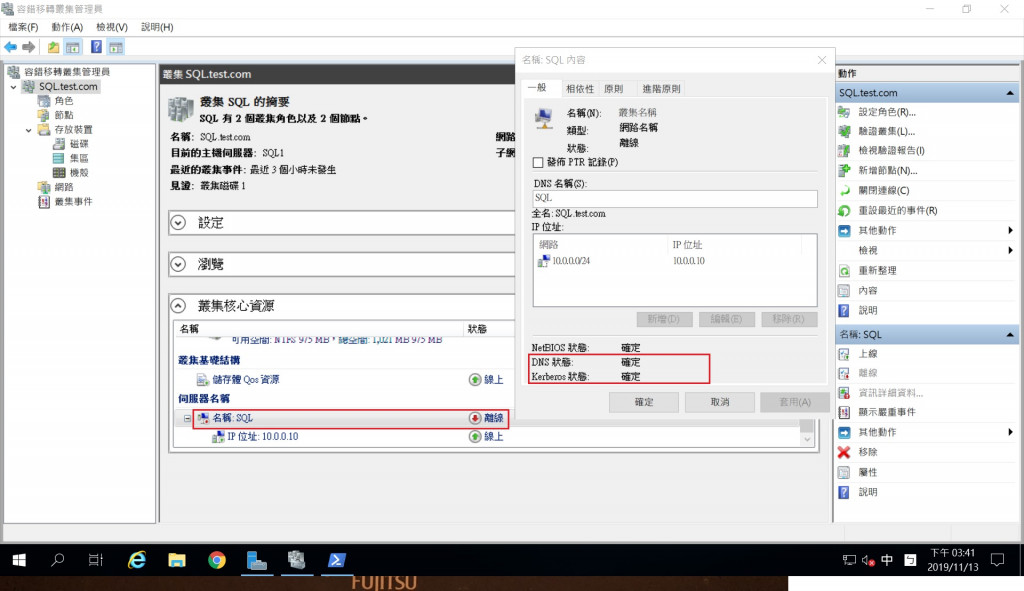This screenshot has width=1024, height=591.
Task: Expand the 檢視 submenu arrow
Action: point(1010,250)
